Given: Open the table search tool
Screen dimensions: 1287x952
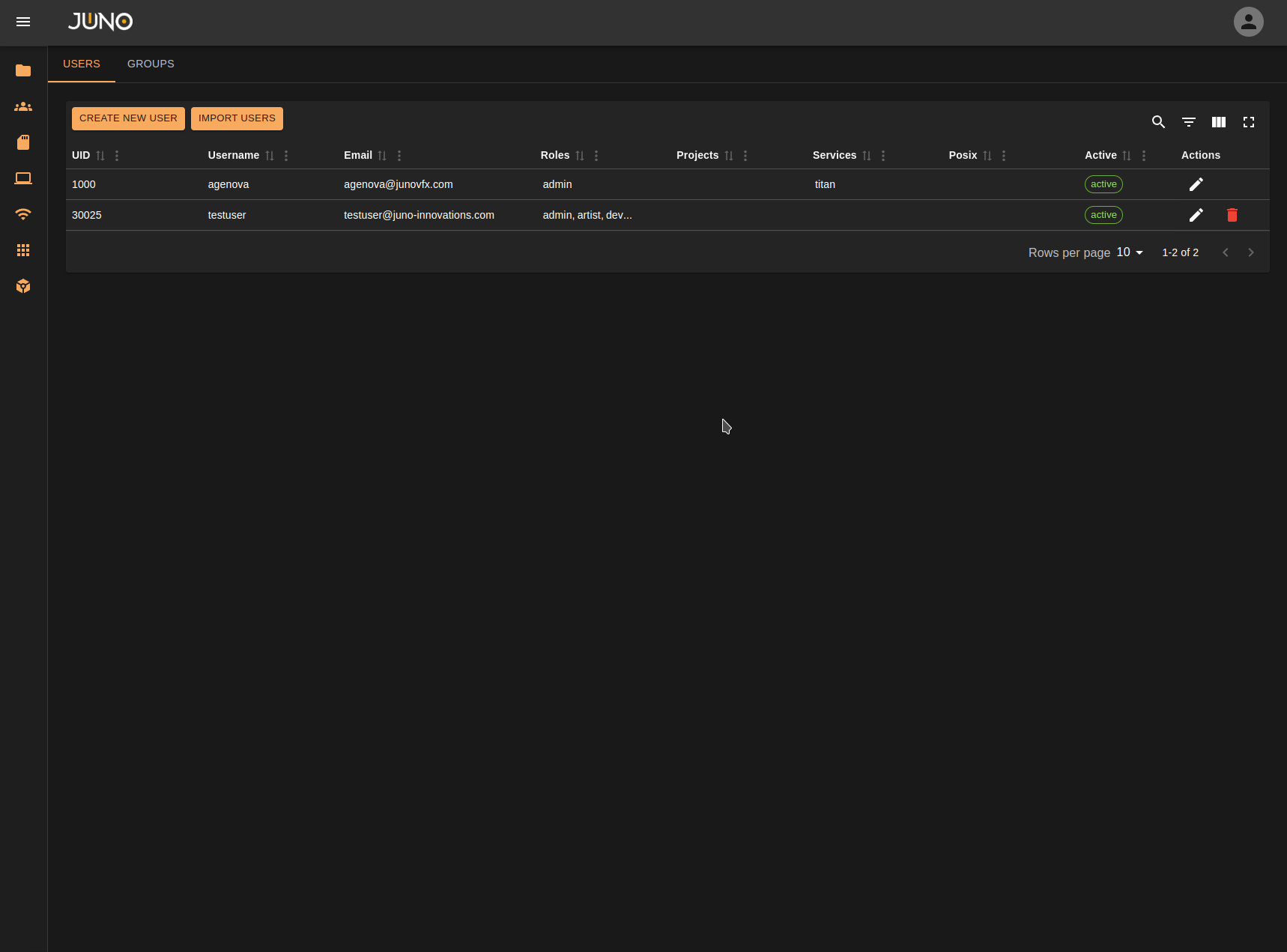Looking at the screenshot, I should [1158, 122].
